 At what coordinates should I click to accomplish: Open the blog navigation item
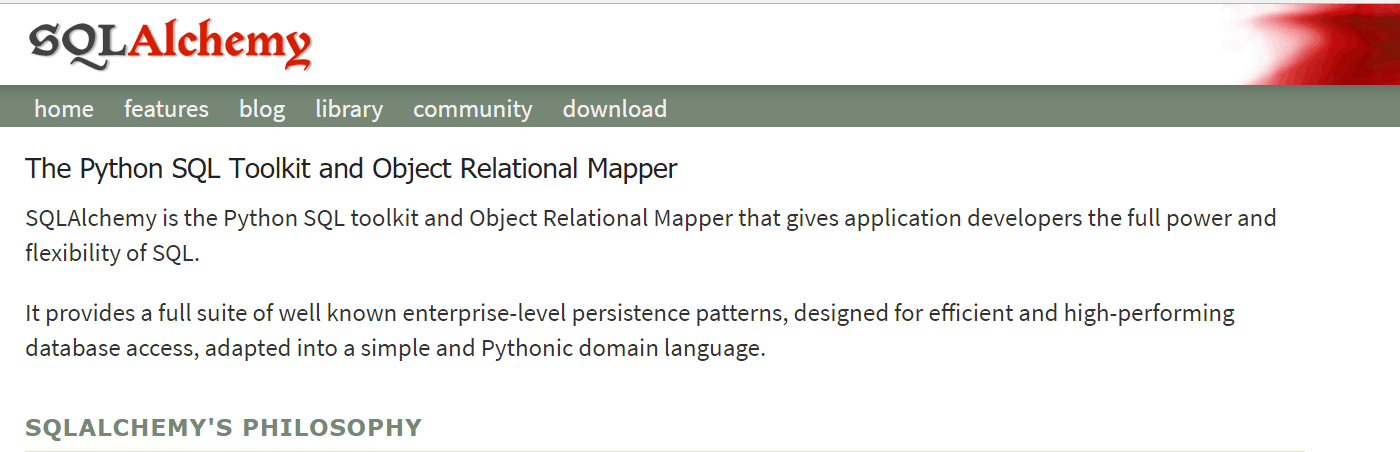point(262,109)
